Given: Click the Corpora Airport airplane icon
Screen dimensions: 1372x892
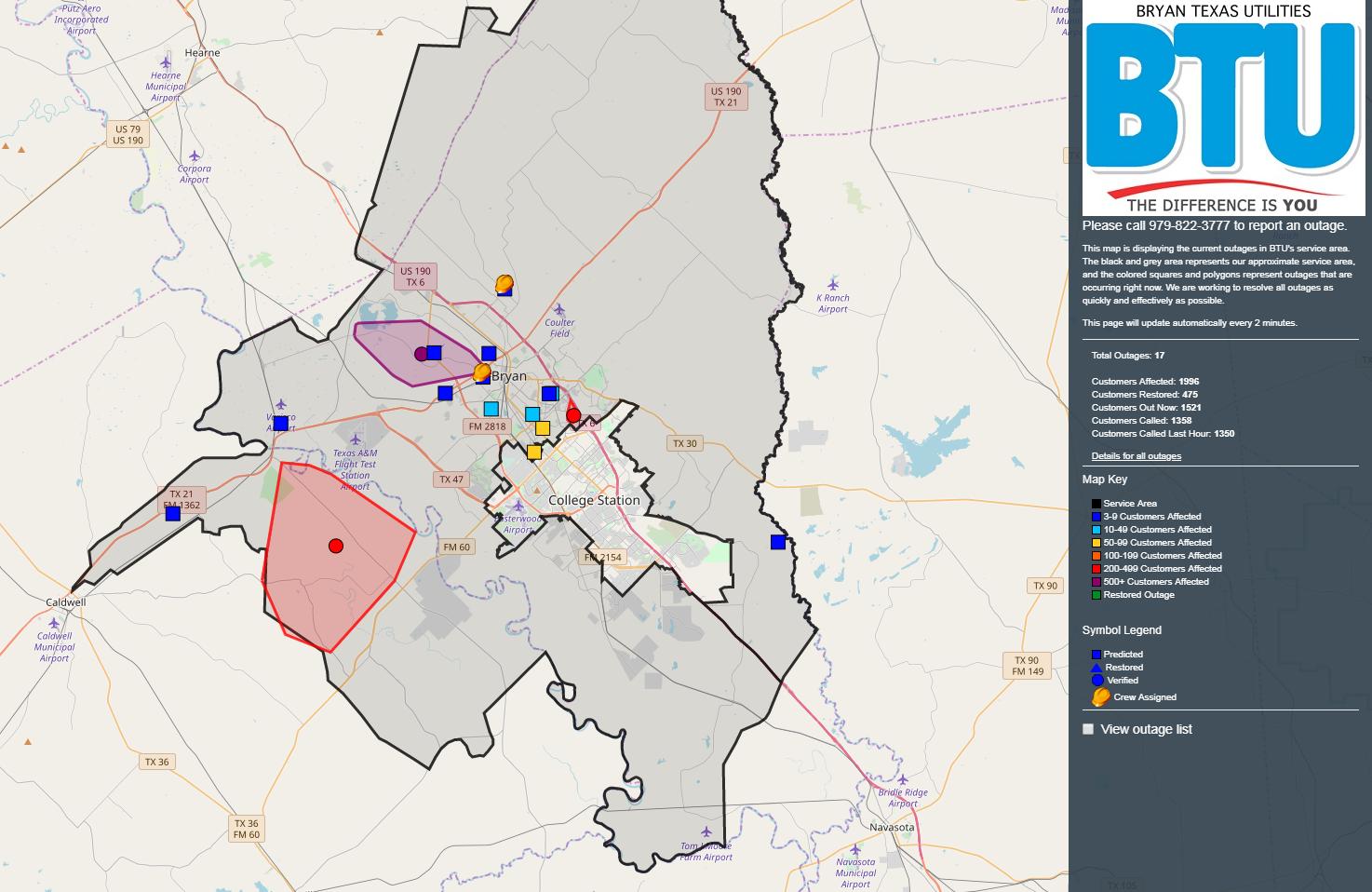Looking at the screenshot, I should click(x=195, y=156).
